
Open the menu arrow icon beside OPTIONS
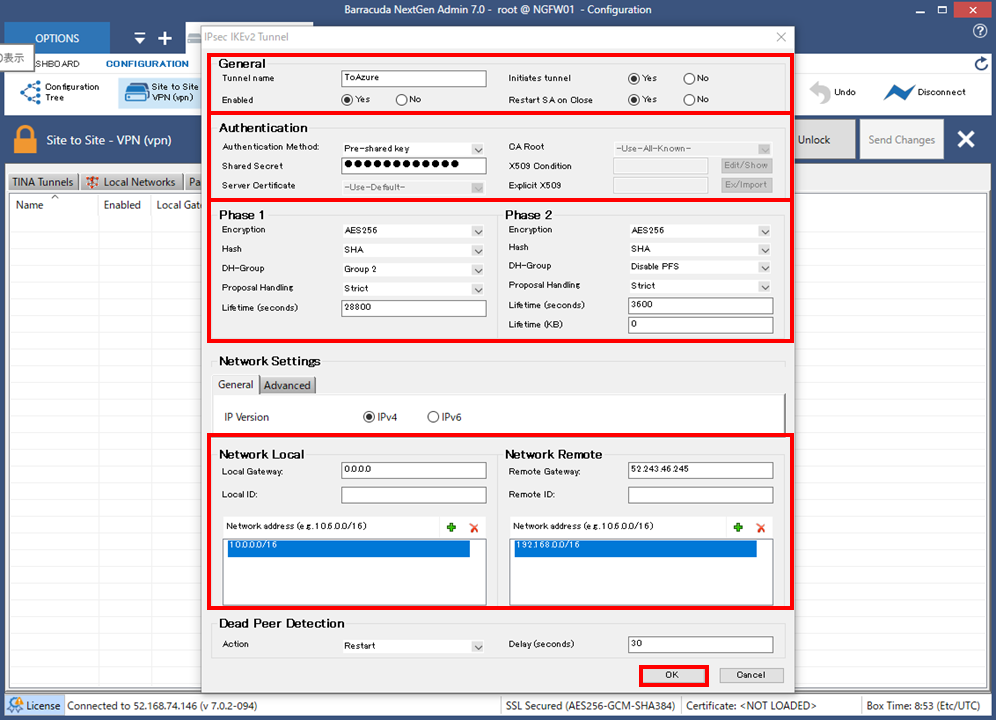point(140,38)
